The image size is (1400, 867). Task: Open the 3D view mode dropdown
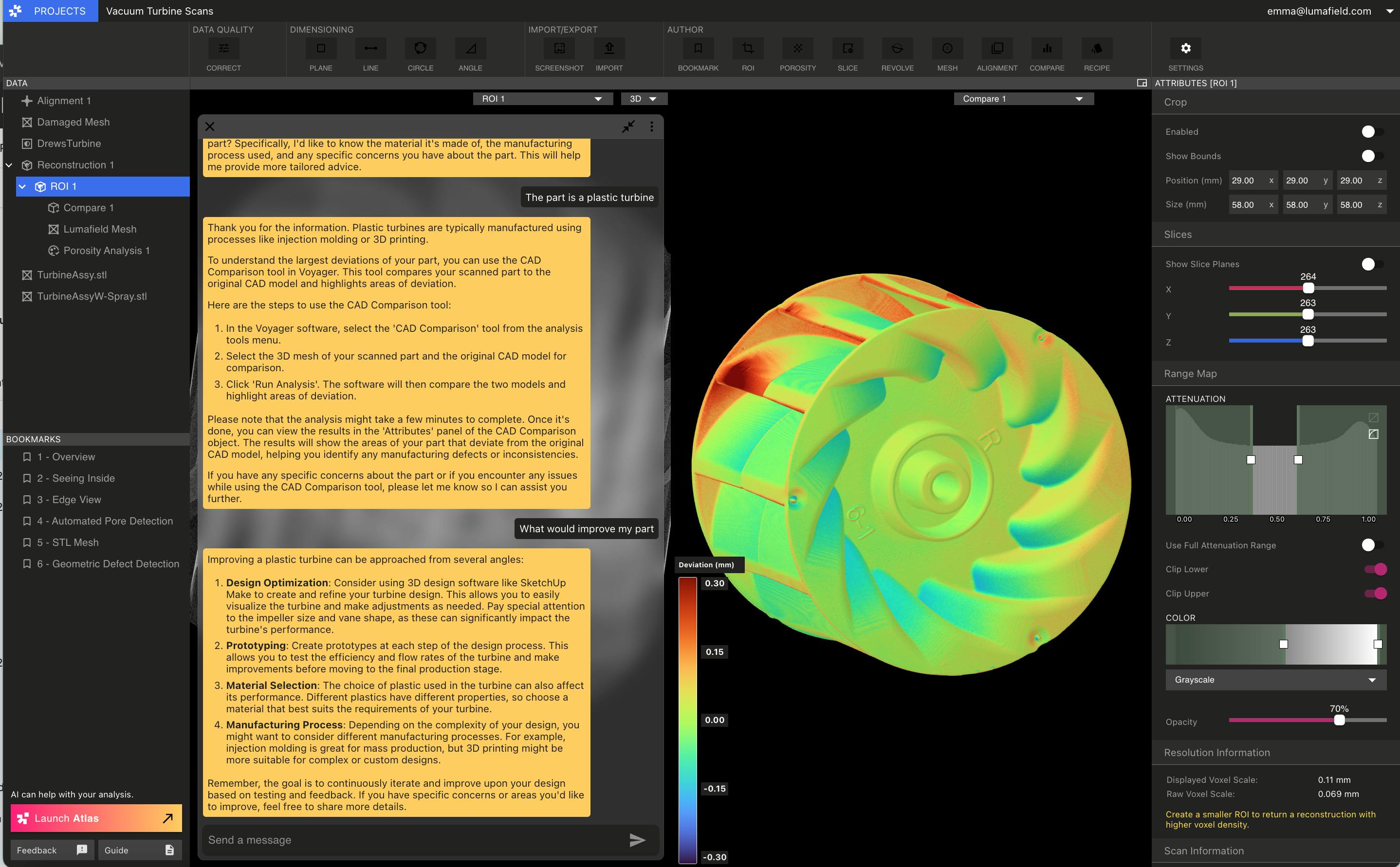tap(644, 99)
